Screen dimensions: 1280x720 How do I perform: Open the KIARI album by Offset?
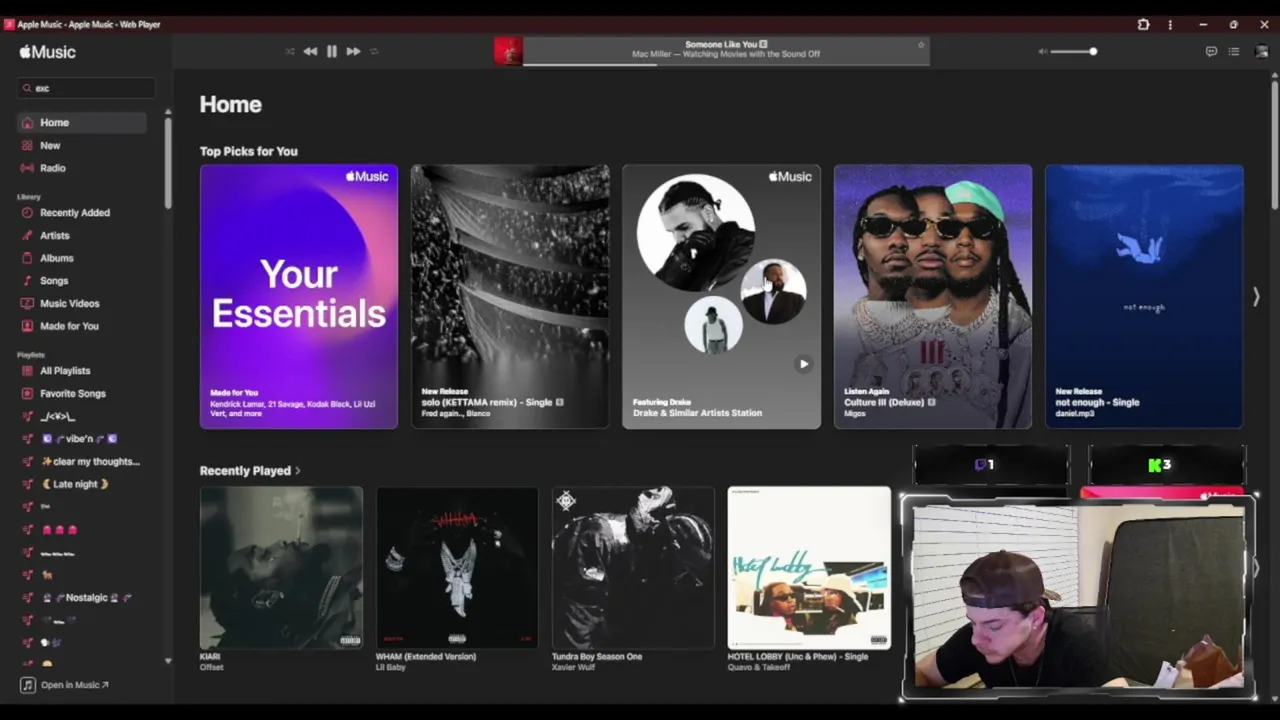point(281,568)
